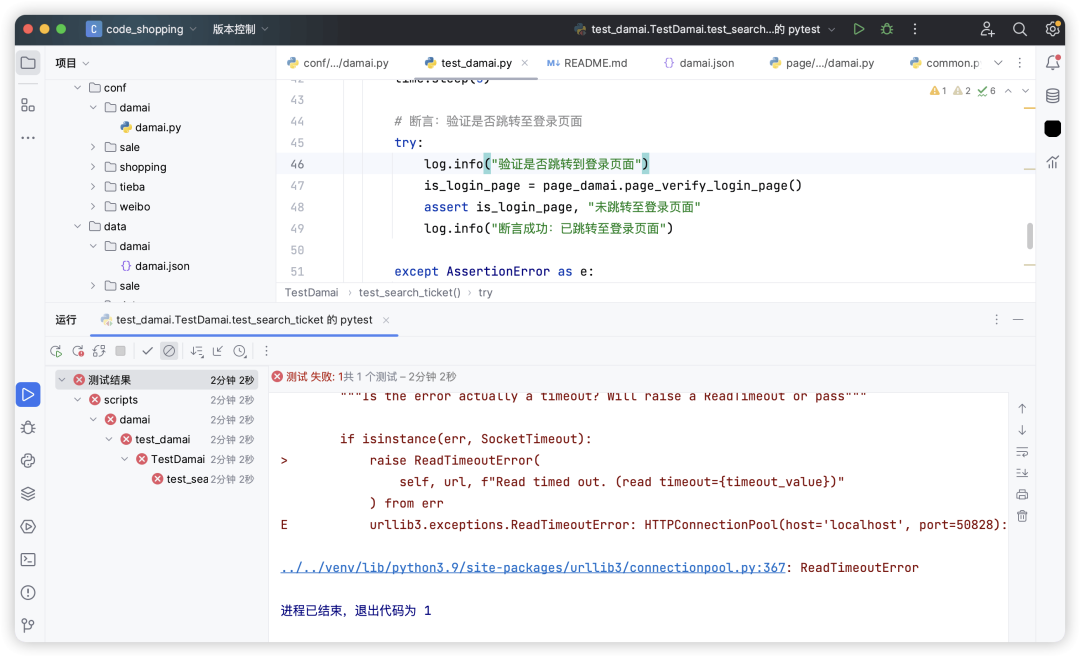Expand the tieba folder
The height and width of the screenshot is (657, 1080).
(93, 187)
